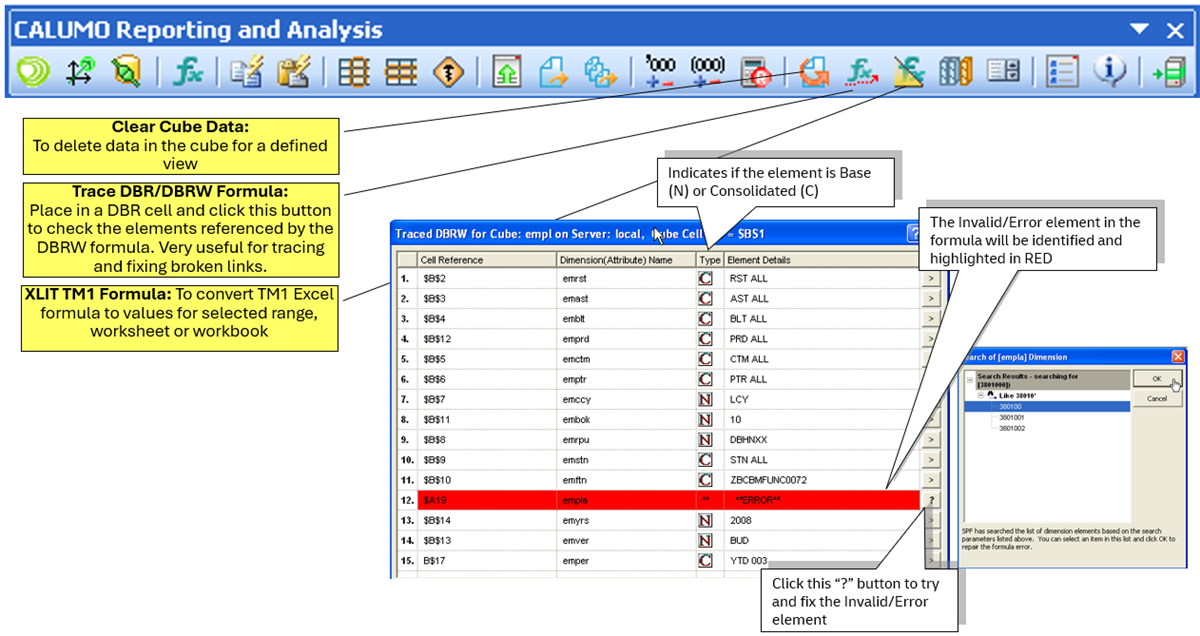Click the > button for STN ALL row
1200x636 pixels.
(x=930, y=459)
